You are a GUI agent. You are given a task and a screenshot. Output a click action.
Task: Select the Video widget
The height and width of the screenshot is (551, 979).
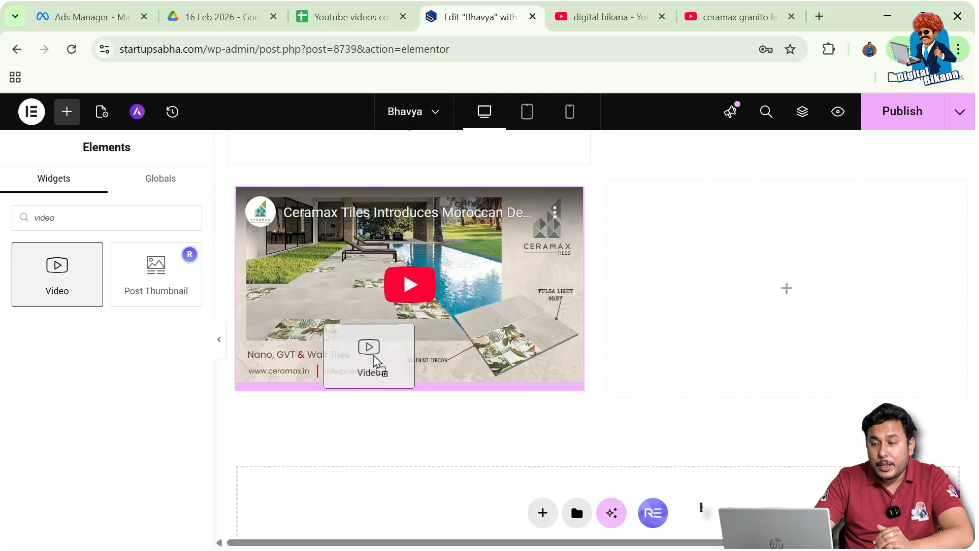click(57, 275)
